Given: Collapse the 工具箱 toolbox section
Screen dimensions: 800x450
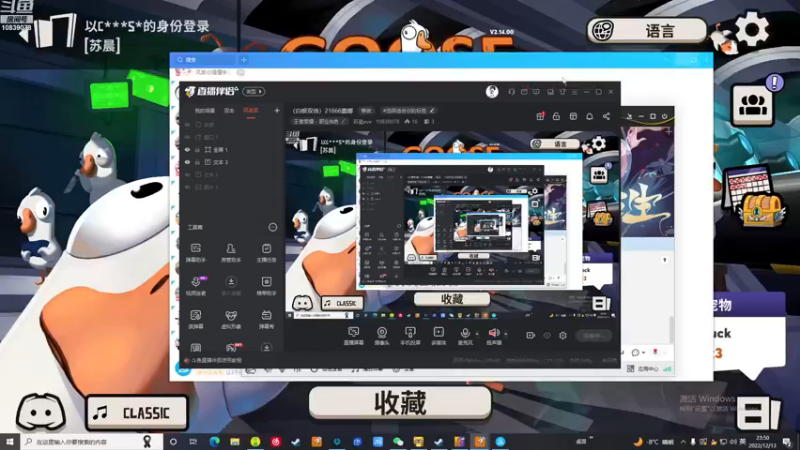Looking at the screenshot, I should point(272,227).
